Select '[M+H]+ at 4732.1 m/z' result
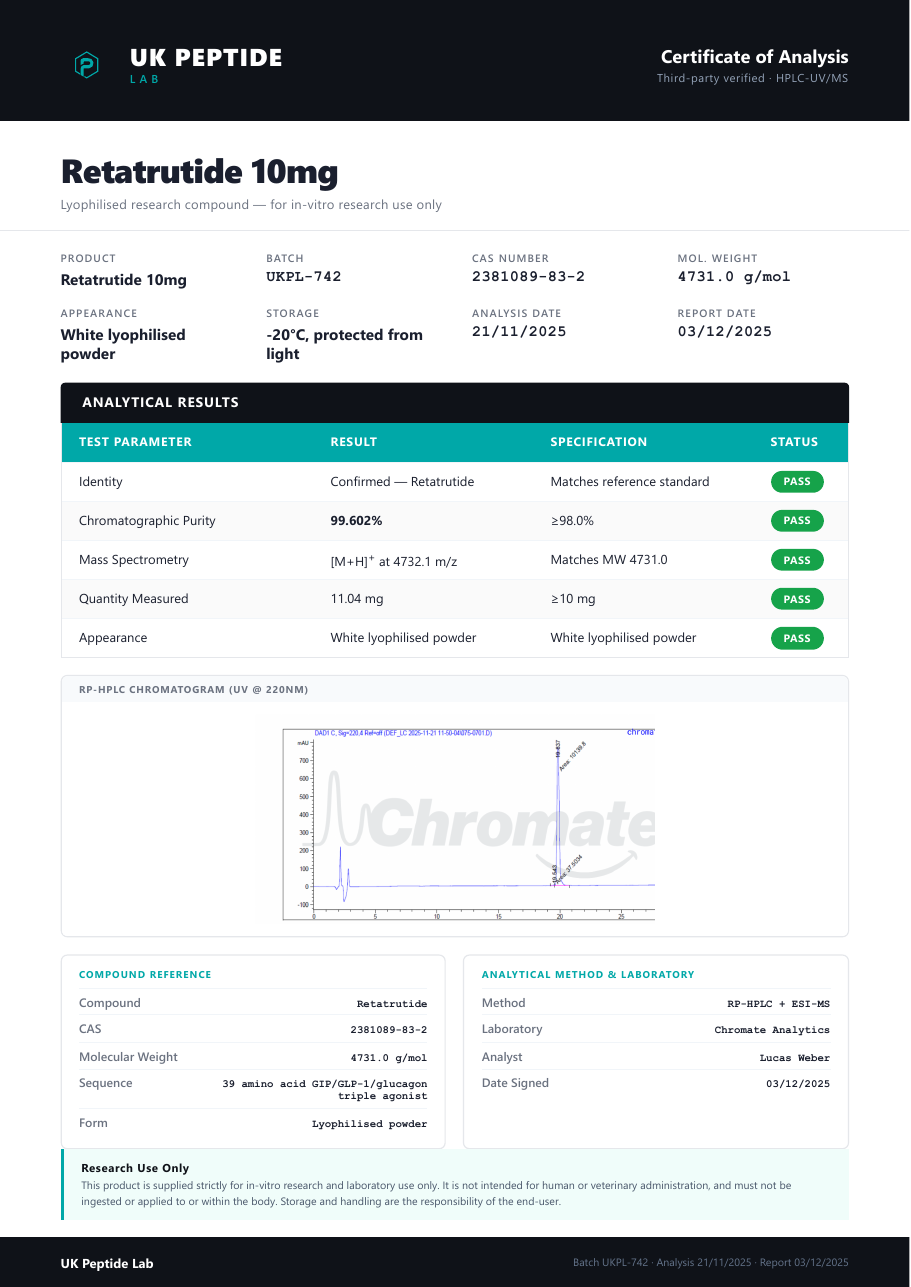The image size is (911, 1287). coord(394,561)
